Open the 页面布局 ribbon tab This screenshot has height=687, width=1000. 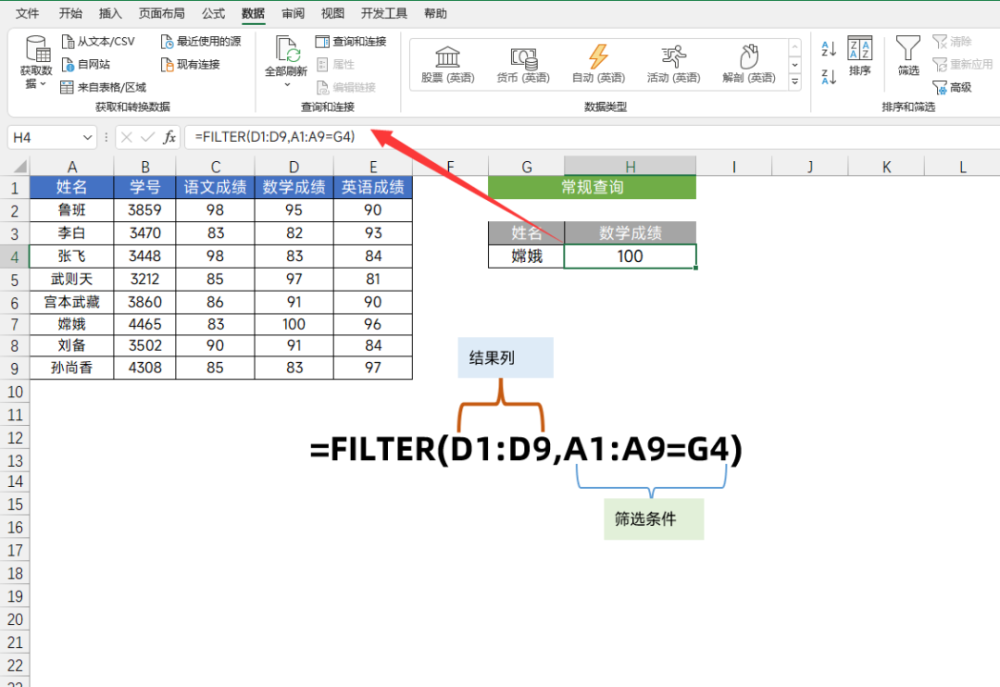(161, 13)
